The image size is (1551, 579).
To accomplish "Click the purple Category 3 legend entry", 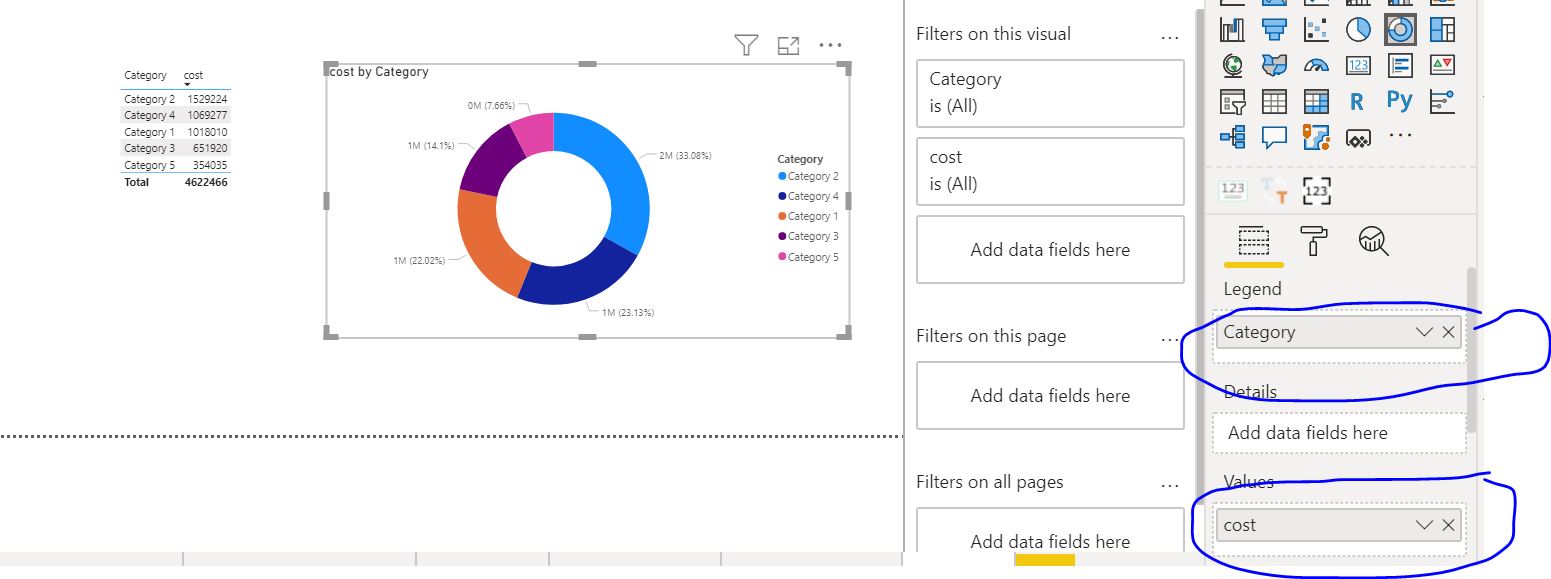I will point(808,236).
